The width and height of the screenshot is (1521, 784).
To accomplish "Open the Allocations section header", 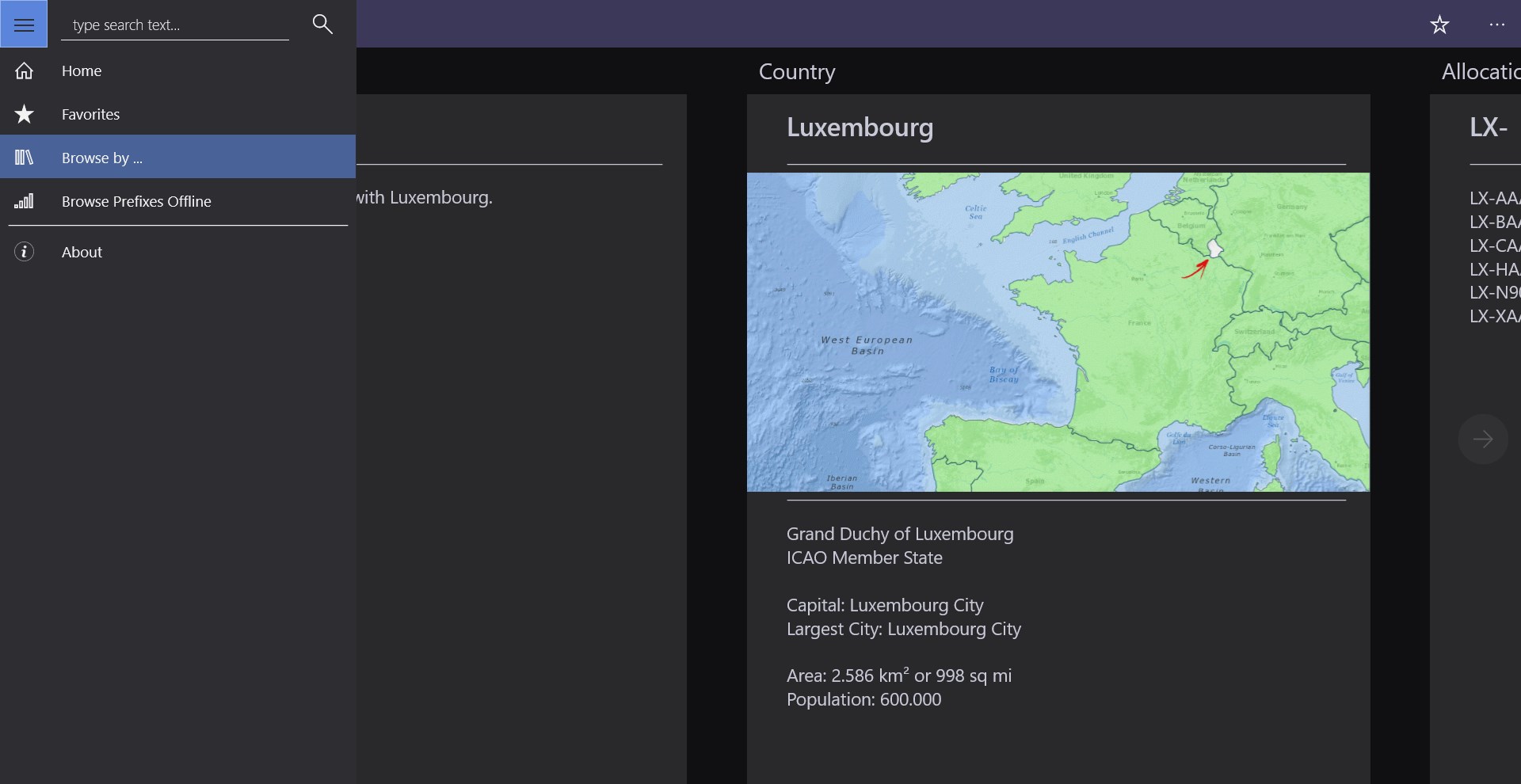I will [x=1480, y=71].
